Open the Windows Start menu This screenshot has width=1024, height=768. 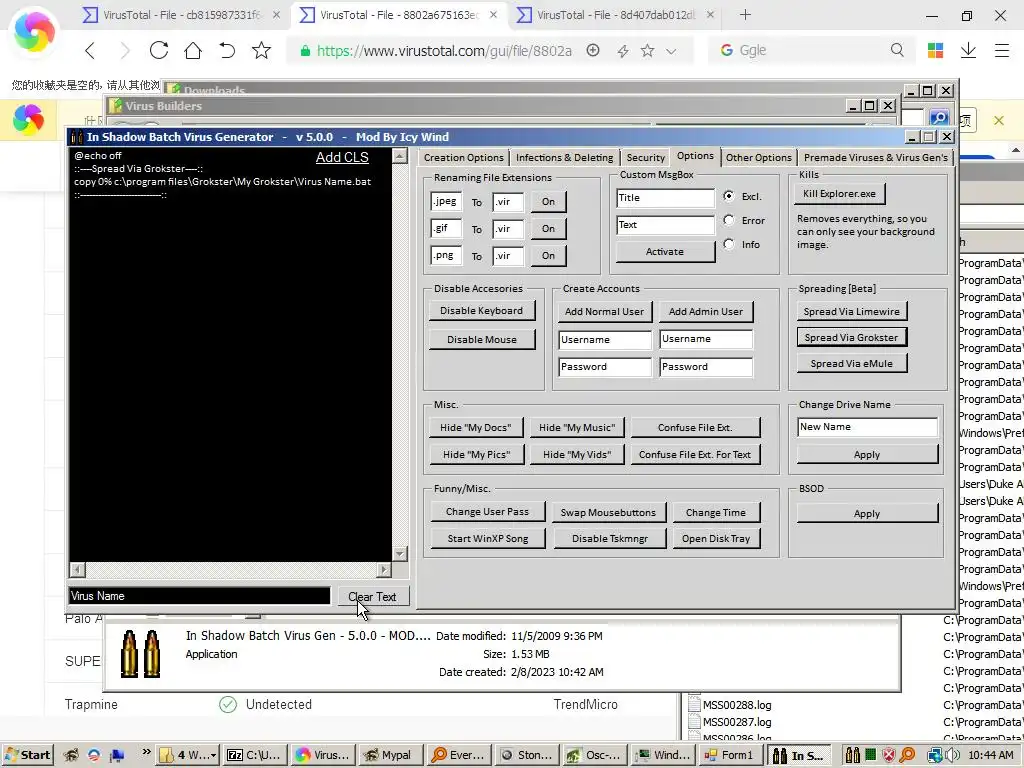point(27,755)
